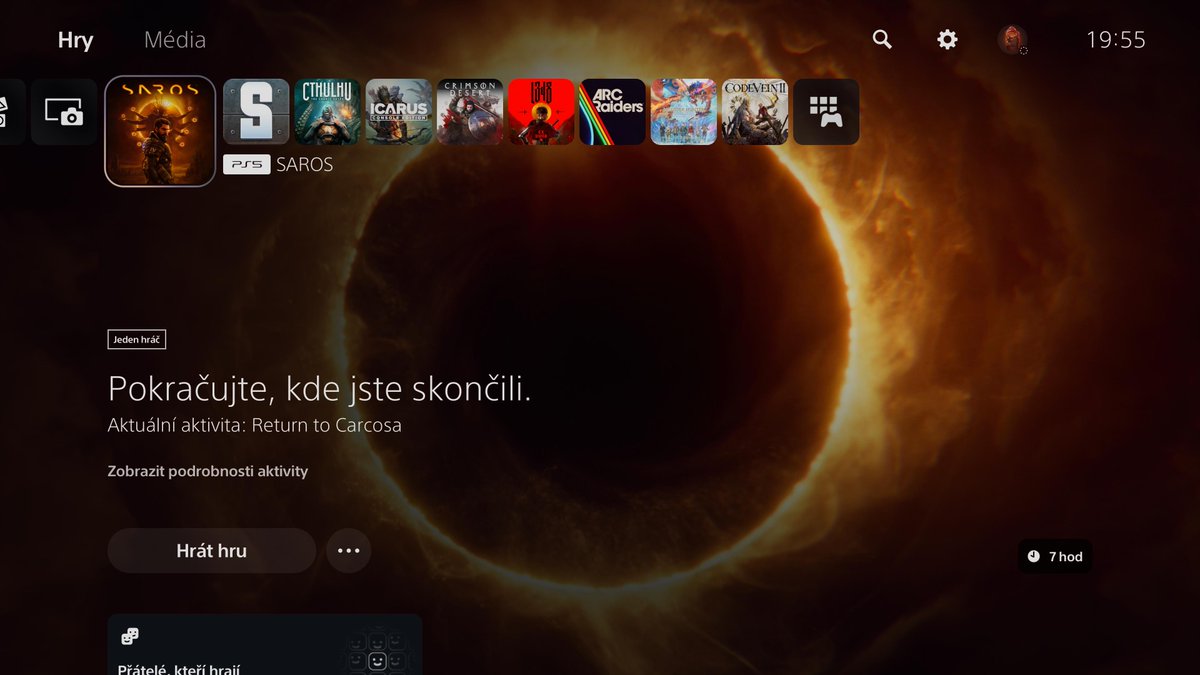This screenshot has width=1200, height=675.
Task: Open the search magnifier icon
Action: coord(882,40)
